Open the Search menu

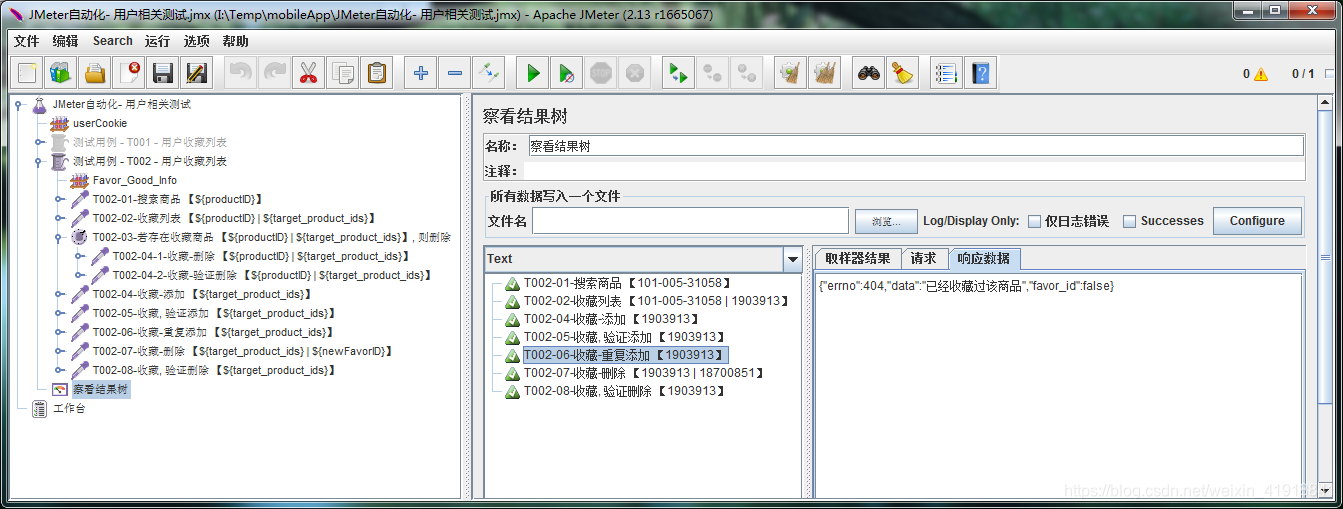pos(113,41)
